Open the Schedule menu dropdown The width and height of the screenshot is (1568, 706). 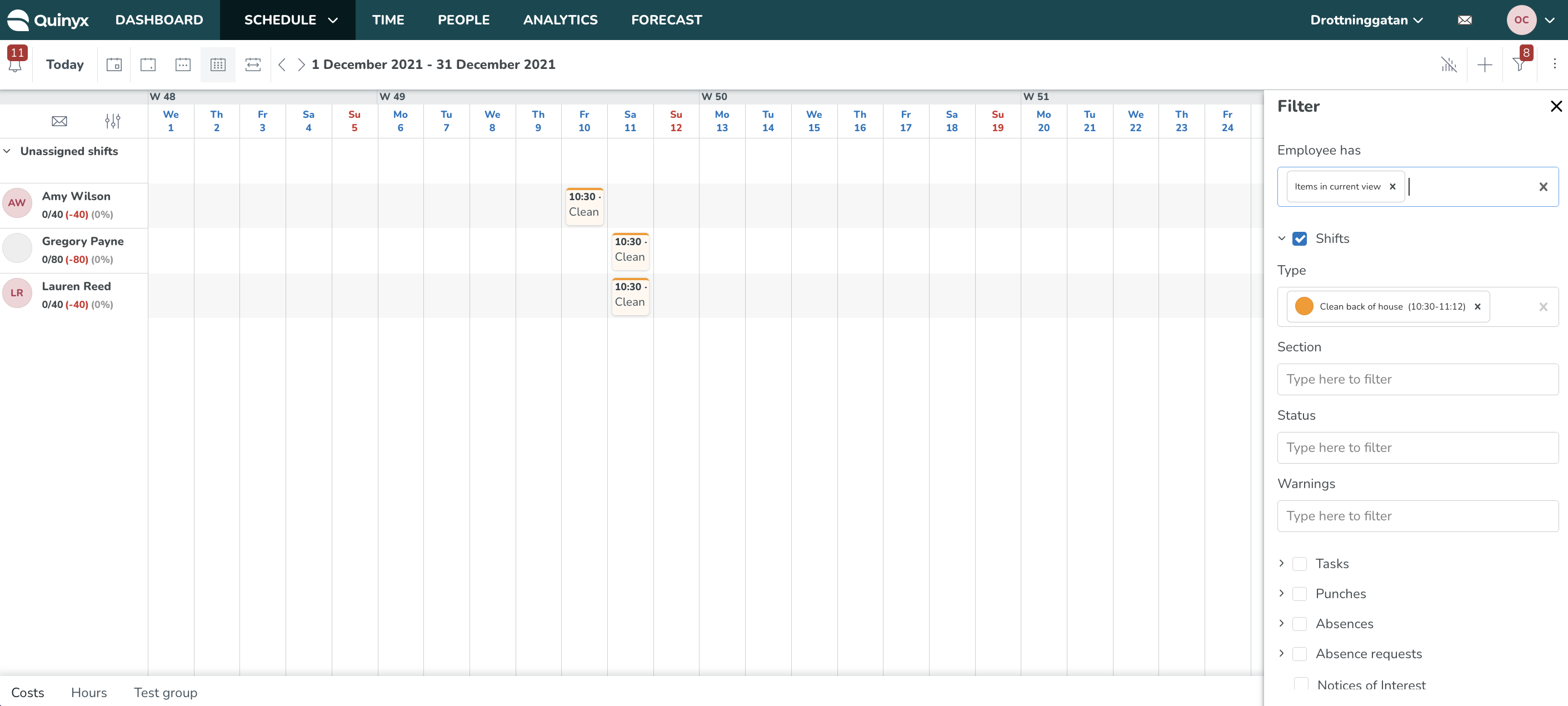pos(288,20)
